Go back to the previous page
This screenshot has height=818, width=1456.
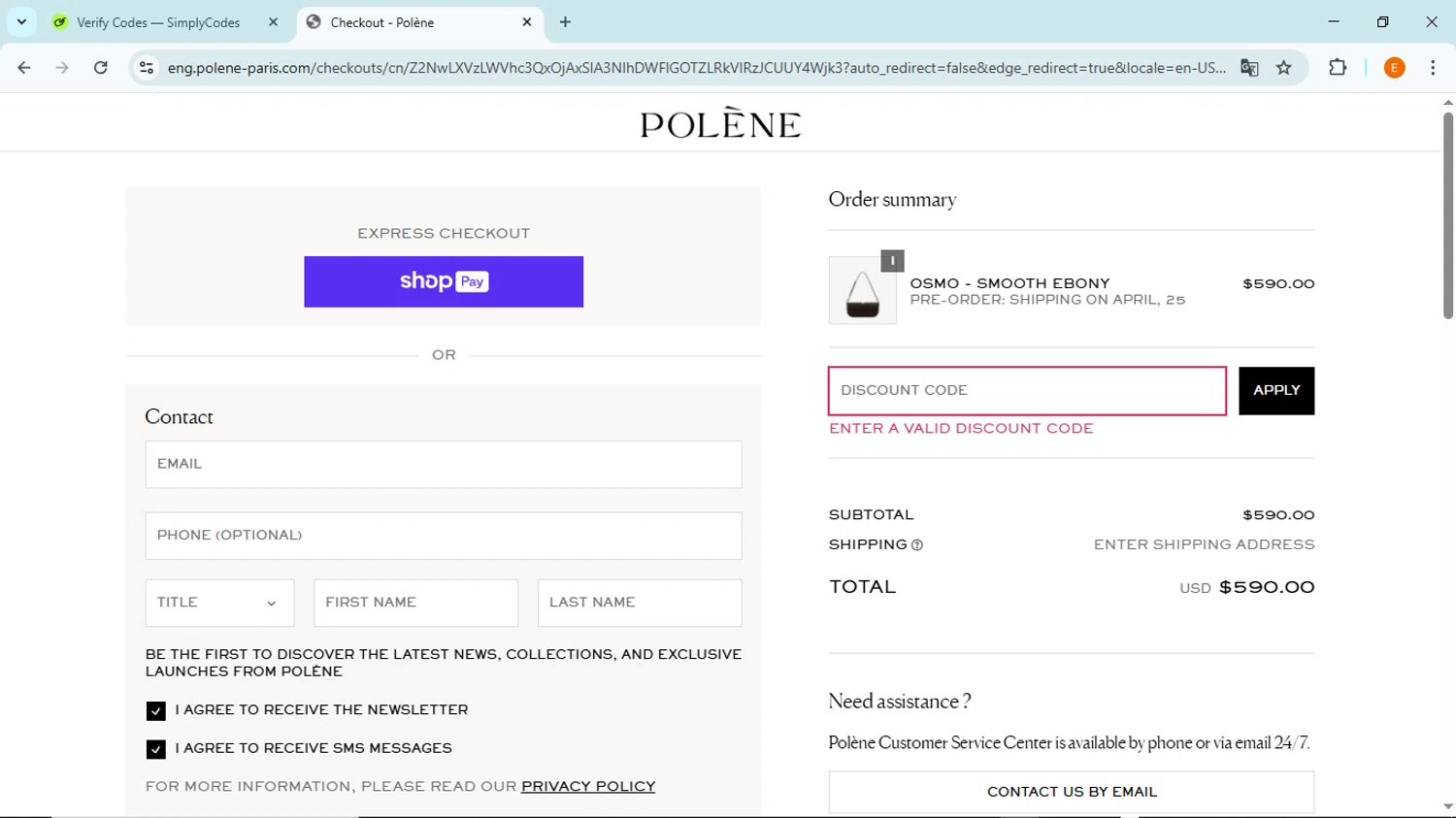tap(24, 68)
